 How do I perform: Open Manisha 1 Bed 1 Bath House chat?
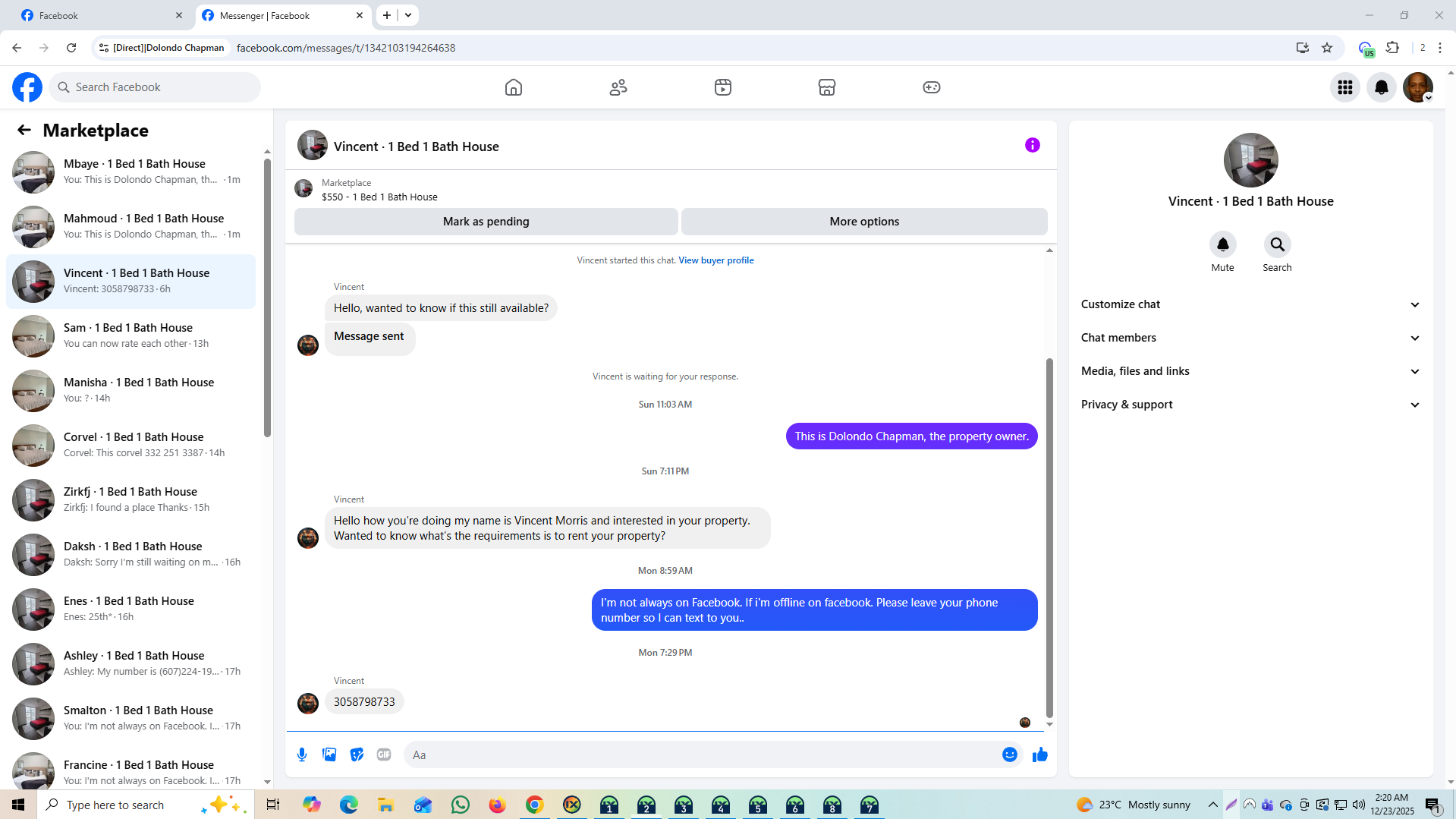(131, 391)
